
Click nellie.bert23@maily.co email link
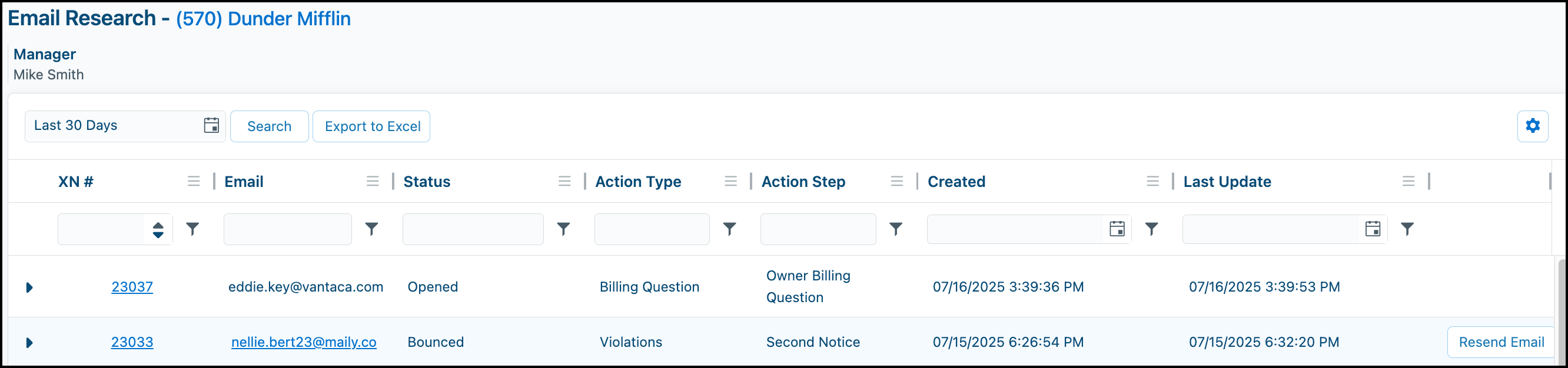tap(304, 342)
